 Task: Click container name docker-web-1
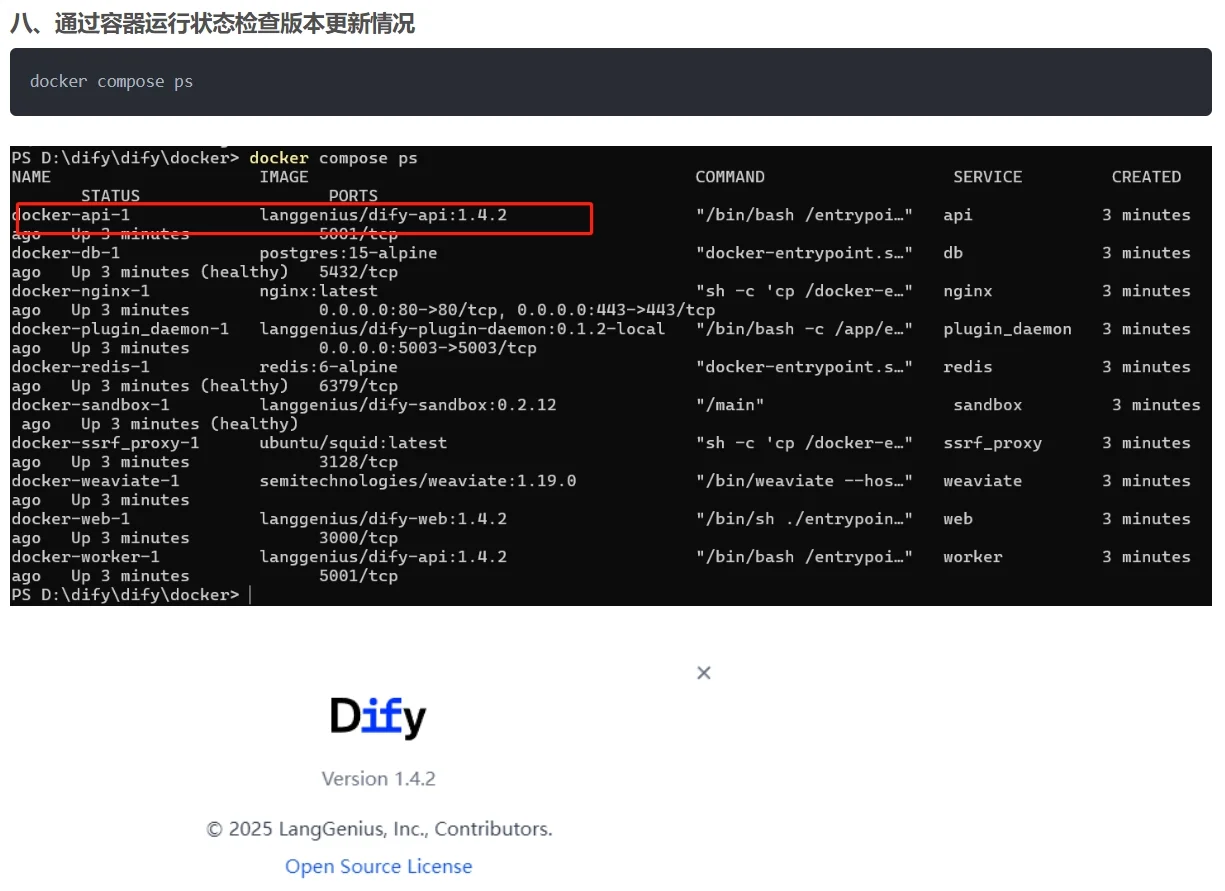70,519
